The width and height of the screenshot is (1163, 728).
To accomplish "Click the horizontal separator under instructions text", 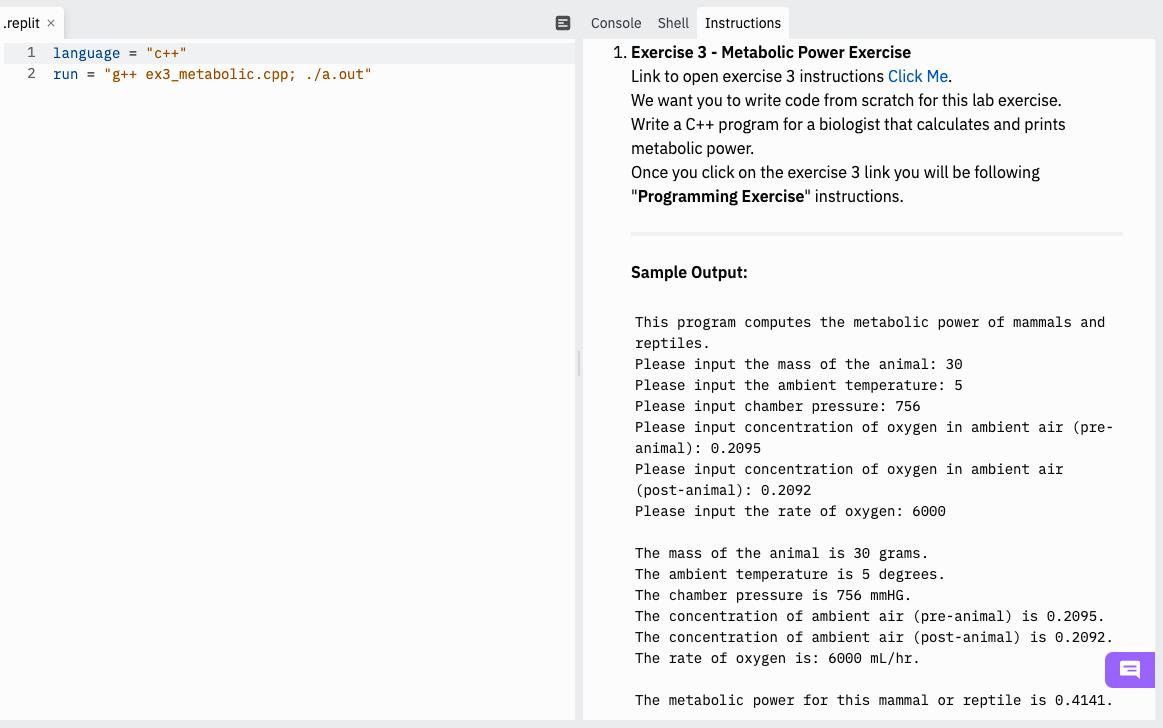I will pyautogui.click(x=877, y=234).
